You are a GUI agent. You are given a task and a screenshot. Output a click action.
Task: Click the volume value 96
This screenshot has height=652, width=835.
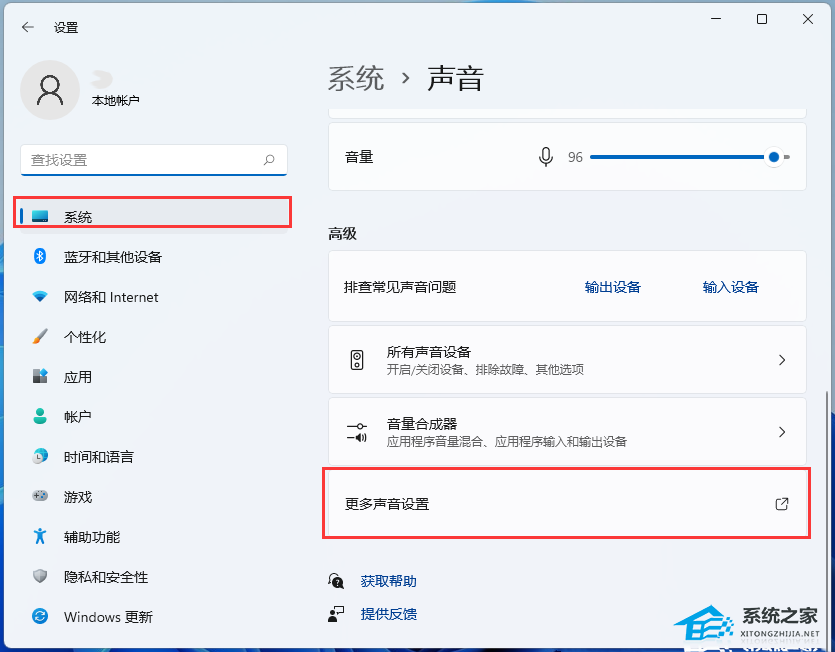coord(575,157)
